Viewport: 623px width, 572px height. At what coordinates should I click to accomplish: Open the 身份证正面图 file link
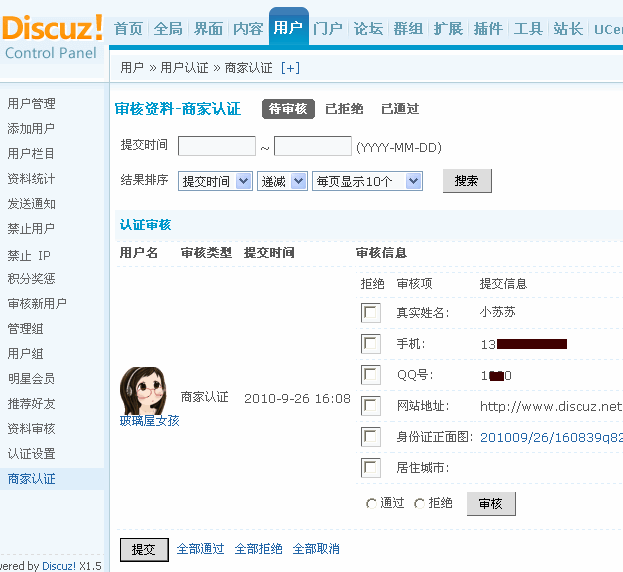pos(550,437)
